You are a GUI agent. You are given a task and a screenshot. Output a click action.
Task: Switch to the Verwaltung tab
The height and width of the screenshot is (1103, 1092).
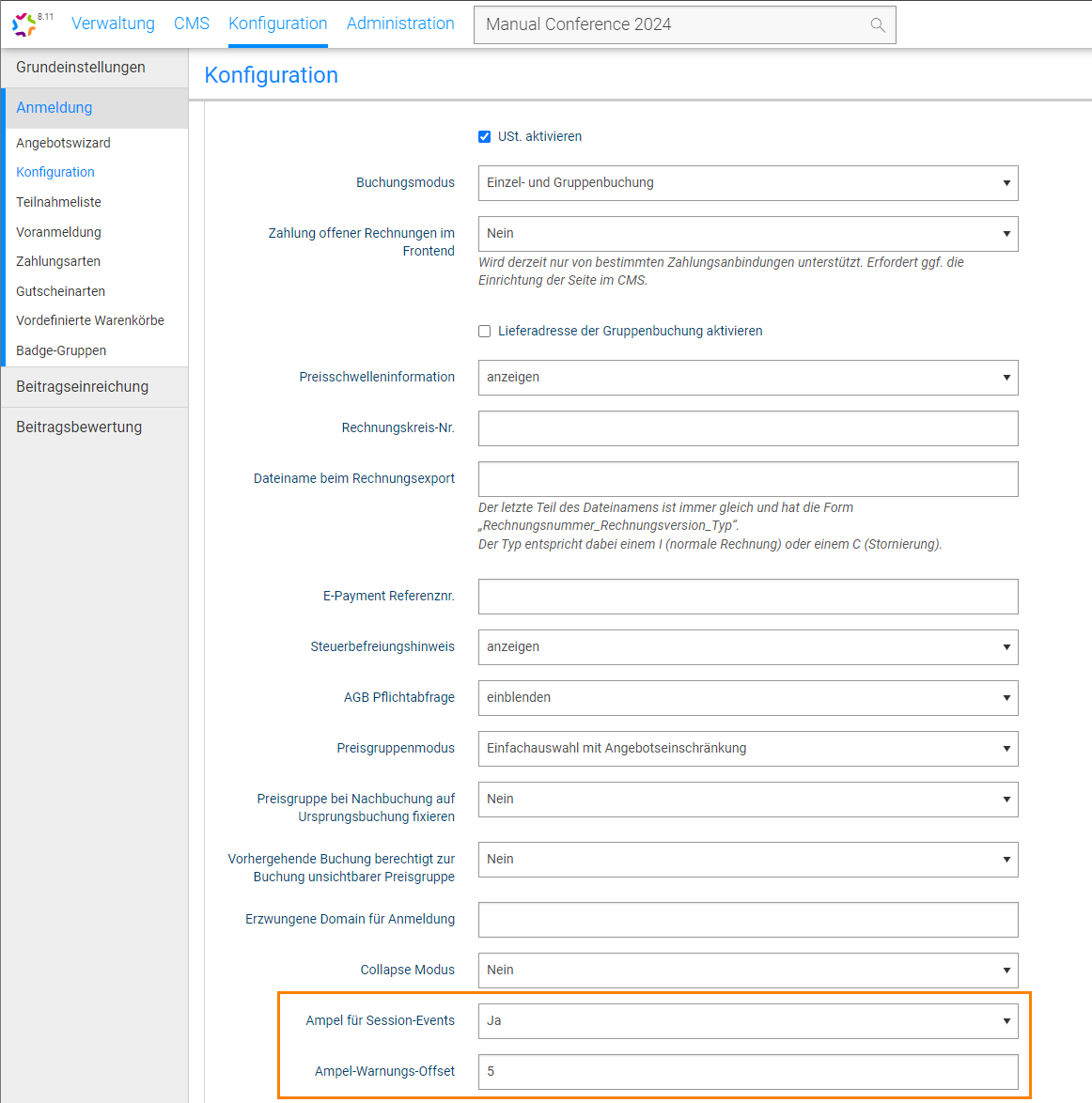[113, 23]
